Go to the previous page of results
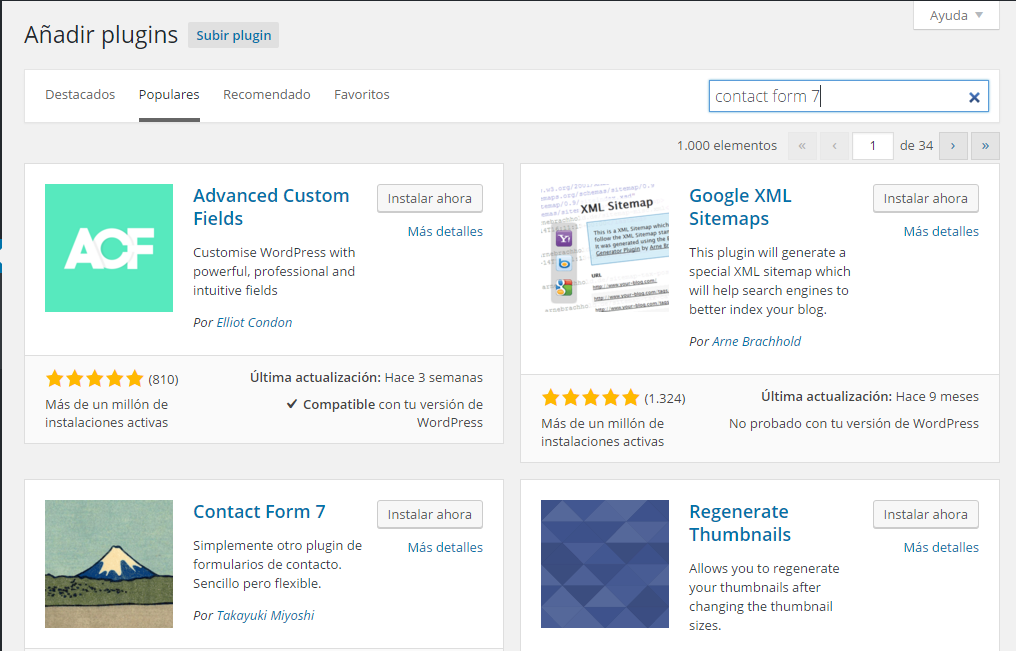The width and height of the screenshot is (1016, 651). coord(835,146)
